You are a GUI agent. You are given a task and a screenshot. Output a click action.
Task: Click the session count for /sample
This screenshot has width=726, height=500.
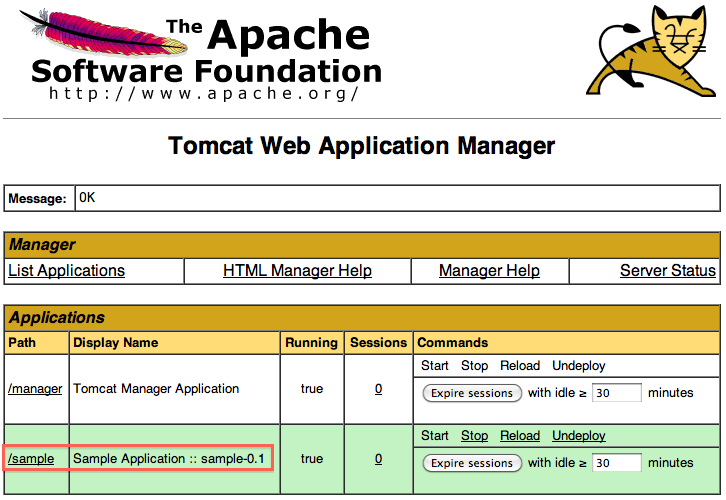(x=378, y=459)
